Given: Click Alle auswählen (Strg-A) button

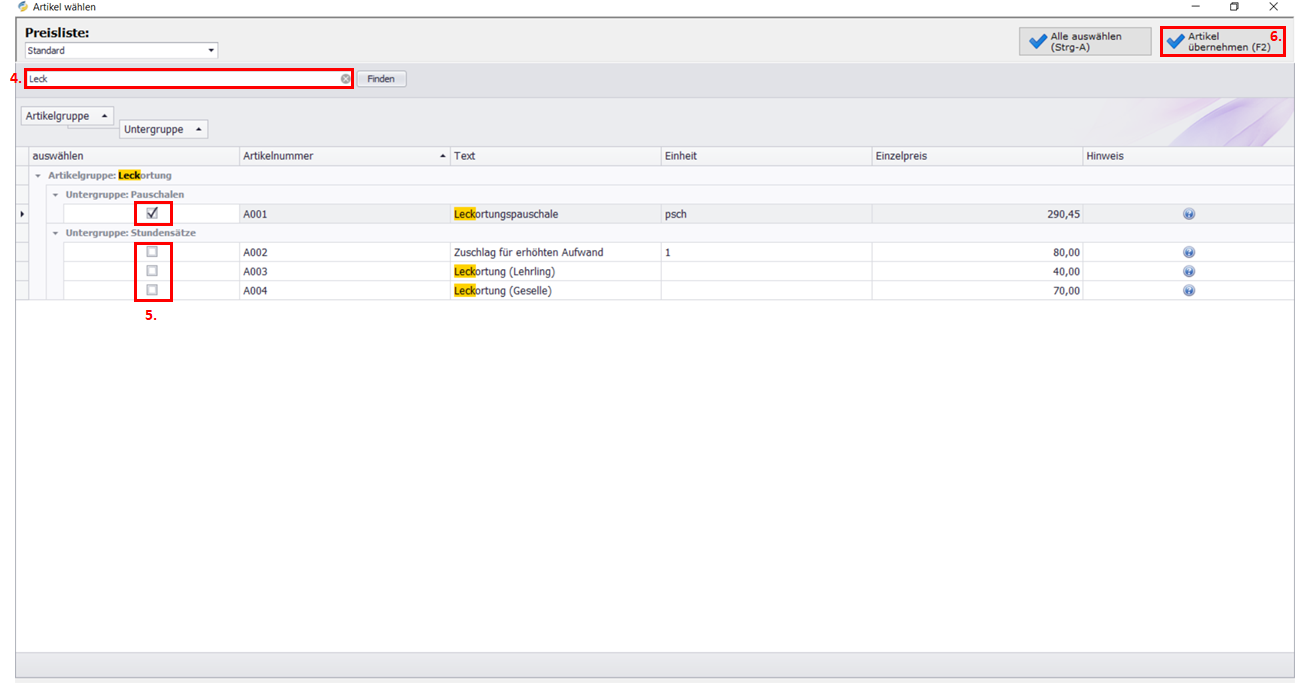Looking at the screenshot, I should pyautogui.click(x=1084, y=41).
